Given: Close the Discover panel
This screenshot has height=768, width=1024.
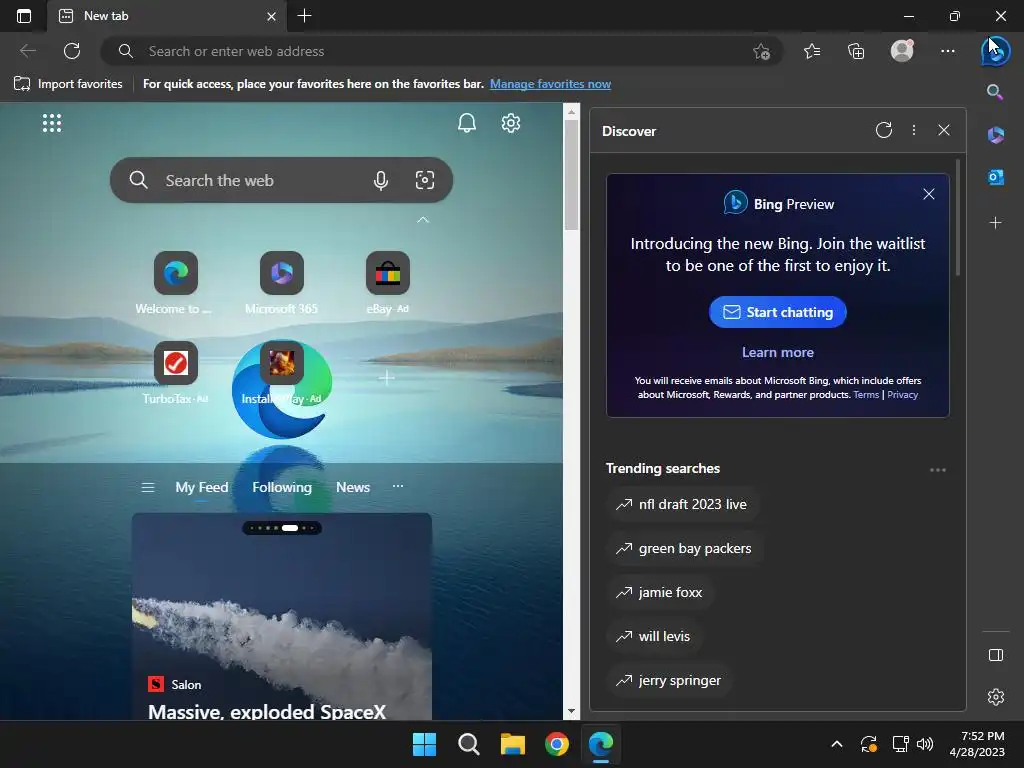Looking at the screenshot, I should click(x=944, y=130).
